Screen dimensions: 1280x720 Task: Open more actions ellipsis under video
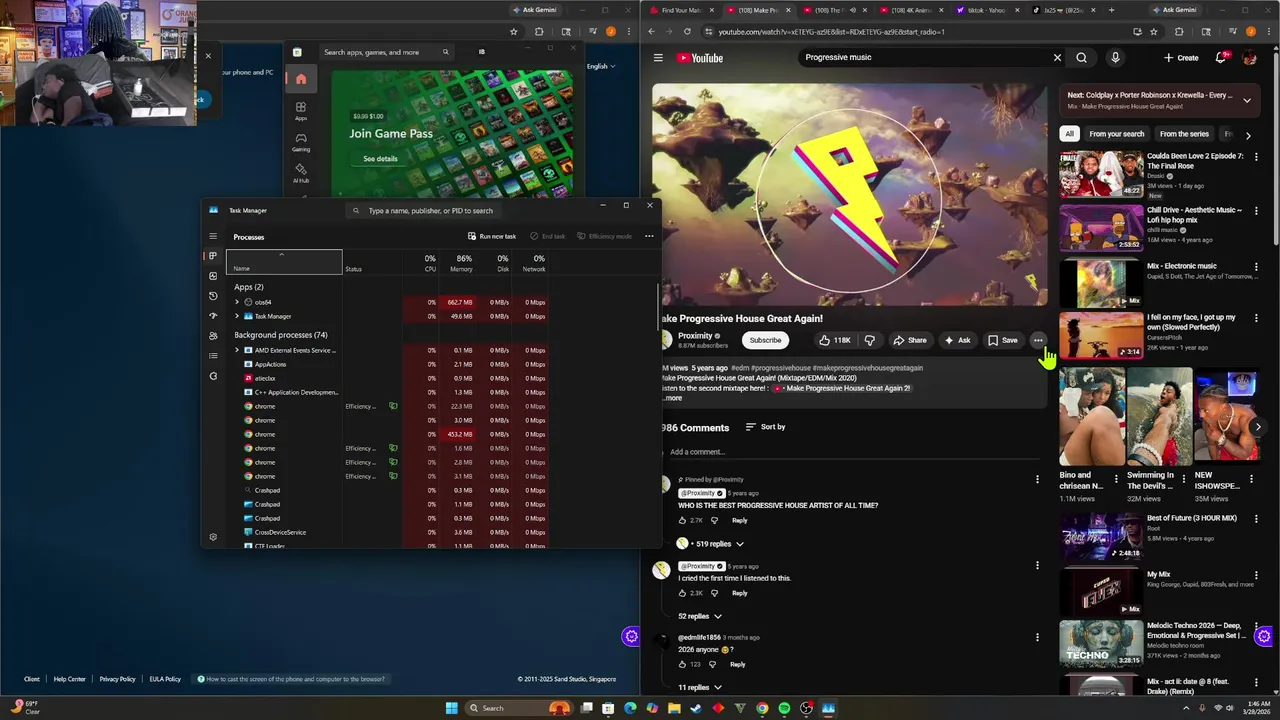pos(1038,340)
